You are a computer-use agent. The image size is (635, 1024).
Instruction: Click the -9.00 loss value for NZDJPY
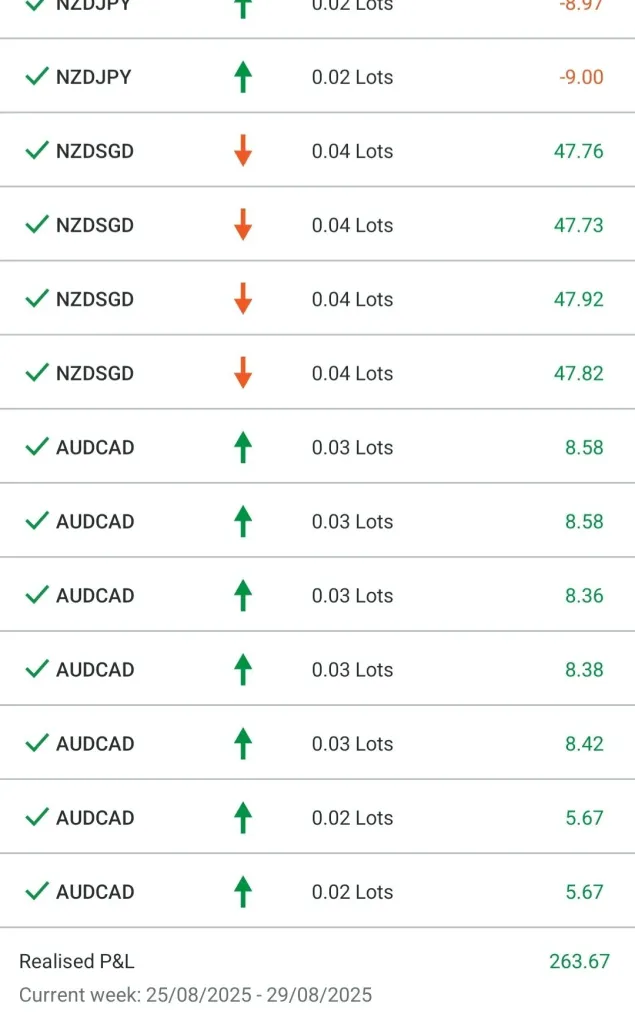(579, 77)
